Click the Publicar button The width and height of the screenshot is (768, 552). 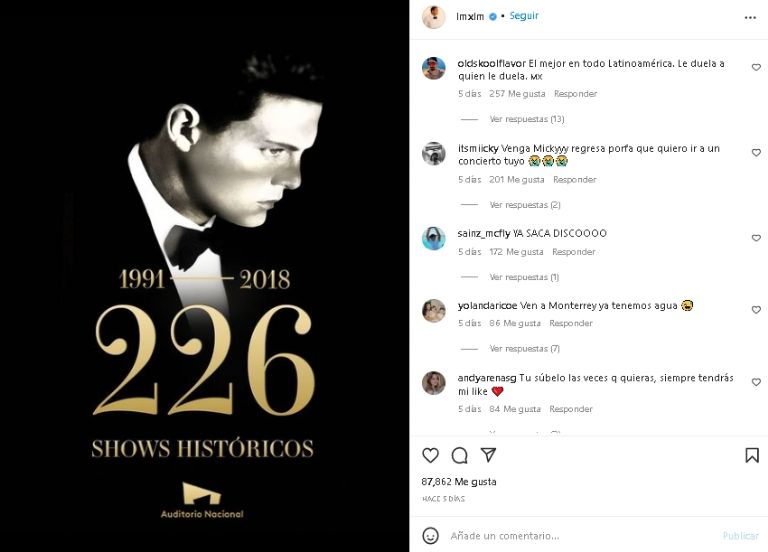click(x=741, y=536)
